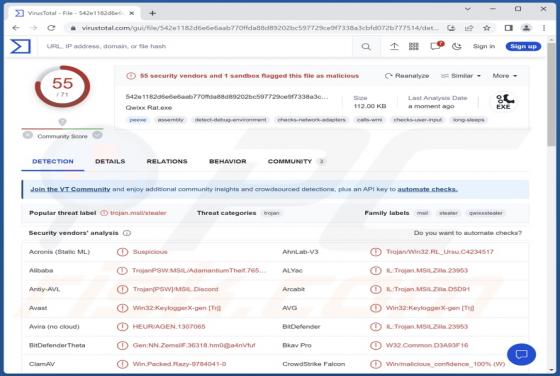Click the search magnifier icon

366,46
